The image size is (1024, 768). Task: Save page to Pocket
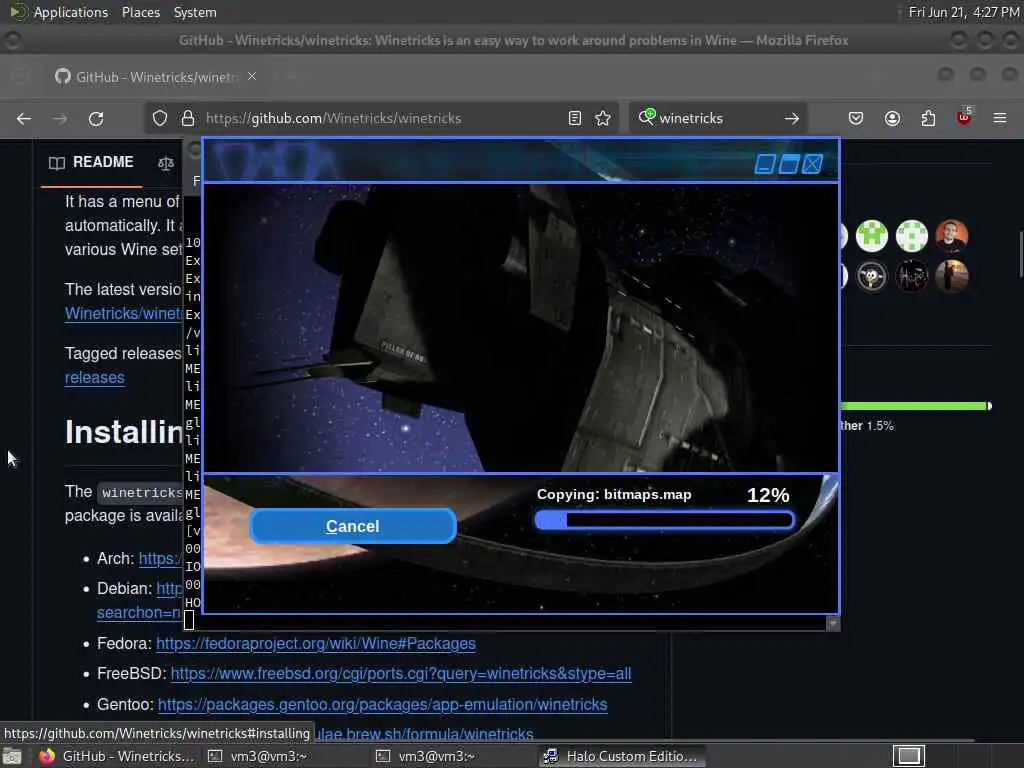856,118
